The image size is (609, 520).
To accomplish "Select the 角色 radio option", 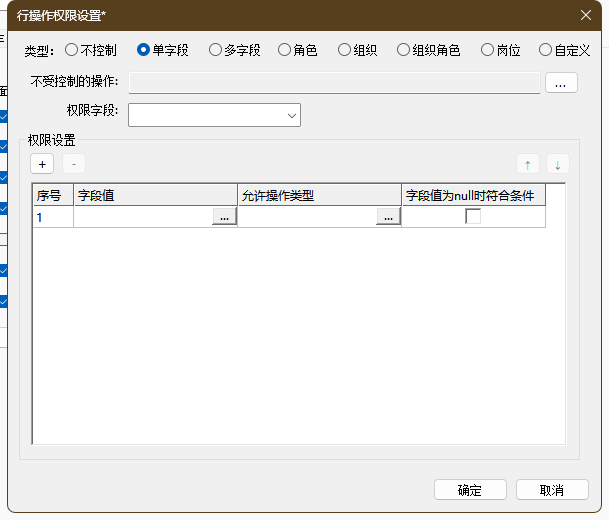I will point(285,49).
